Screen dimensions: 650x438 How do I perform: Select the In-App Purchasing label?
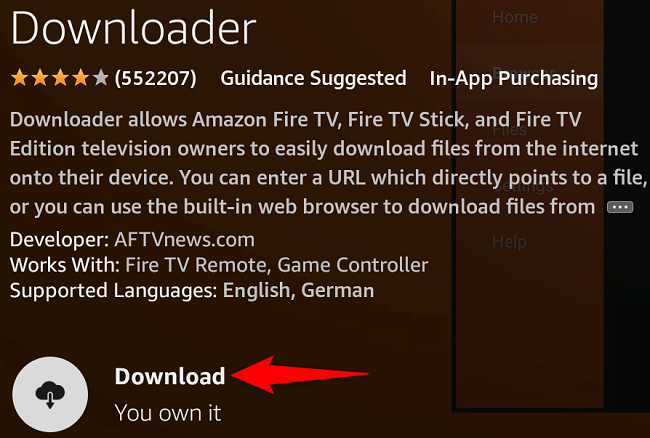point(514,78)
